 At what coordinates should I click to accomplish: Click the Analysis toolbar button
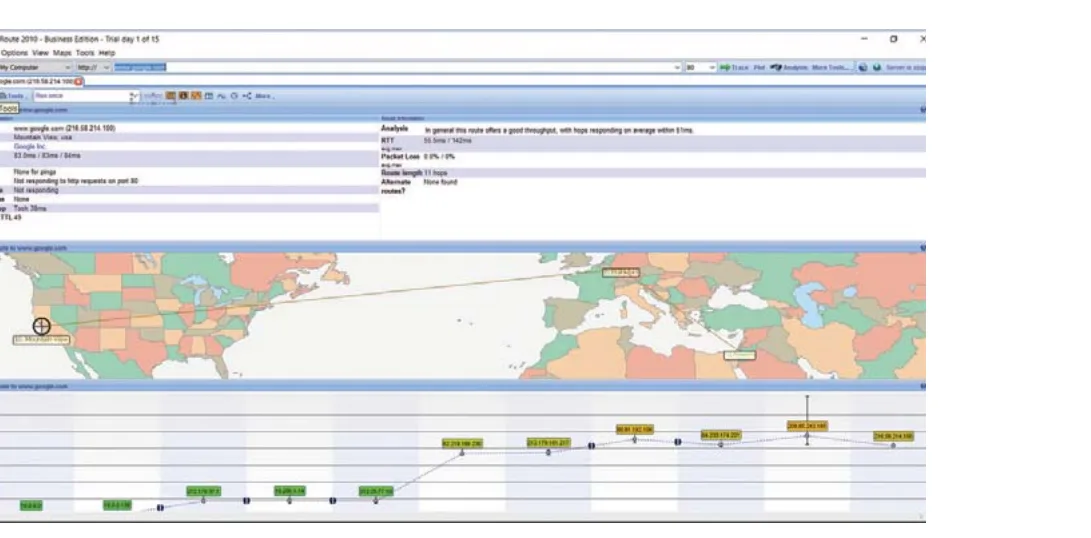(789, 68)
